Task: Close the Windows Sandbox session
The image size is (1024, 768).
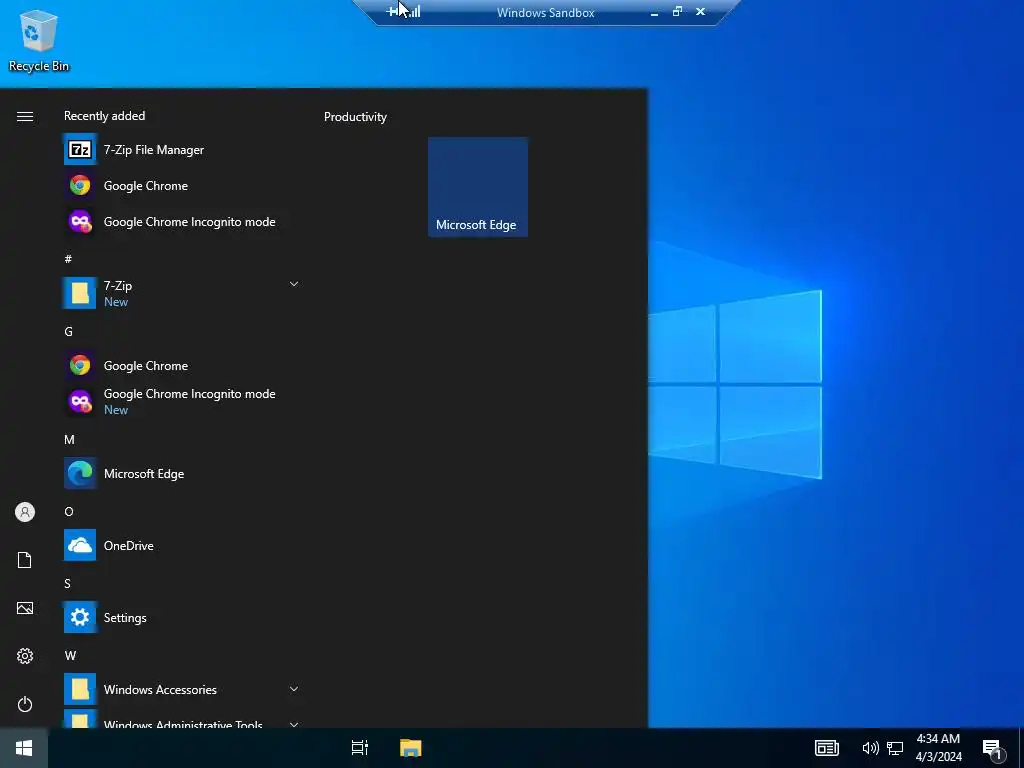Action: (701, 11)
